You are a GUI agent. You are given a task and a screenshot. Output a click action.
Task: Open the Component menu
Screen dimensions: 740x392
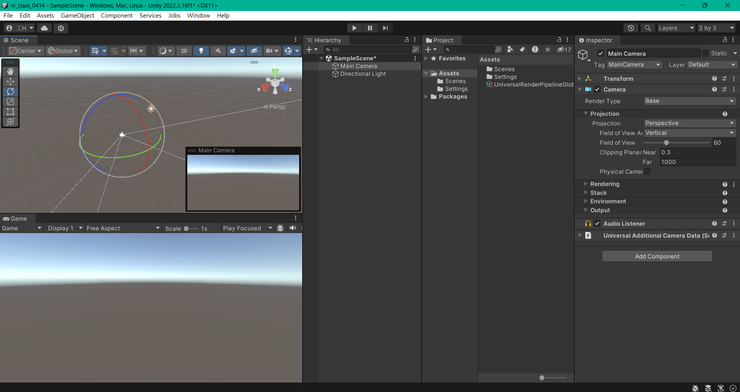[117, 16]
